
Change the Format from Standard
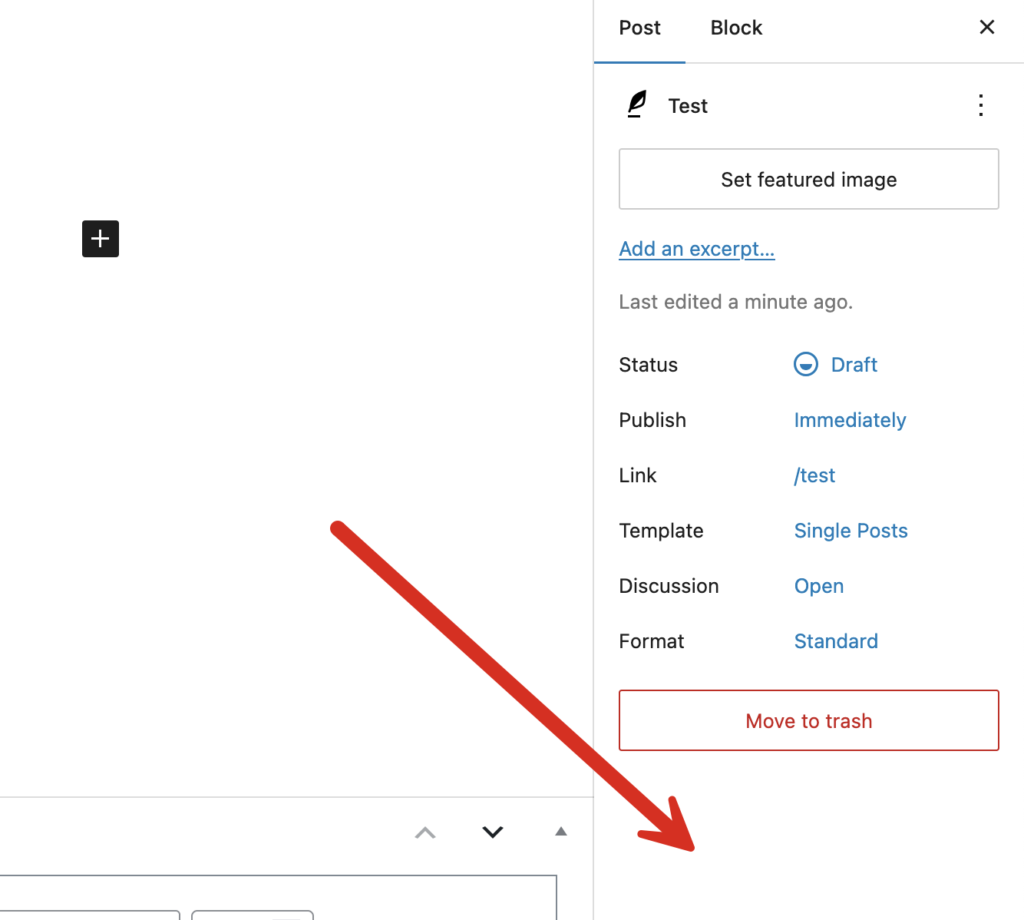[836, 641]
